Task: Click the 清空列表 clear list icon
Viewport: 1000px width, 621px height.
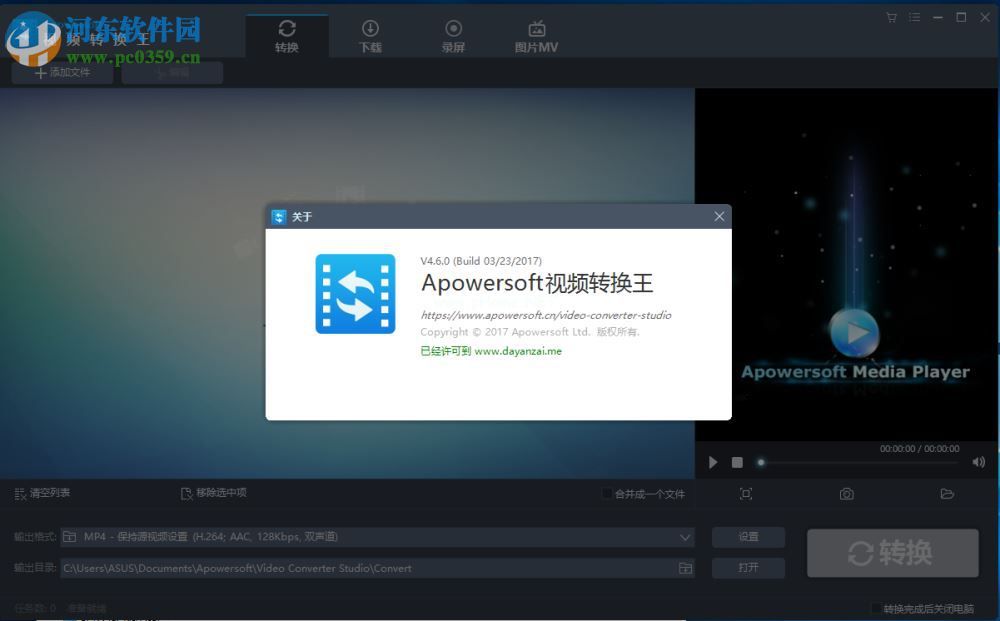Action: [x=20, y=493]
